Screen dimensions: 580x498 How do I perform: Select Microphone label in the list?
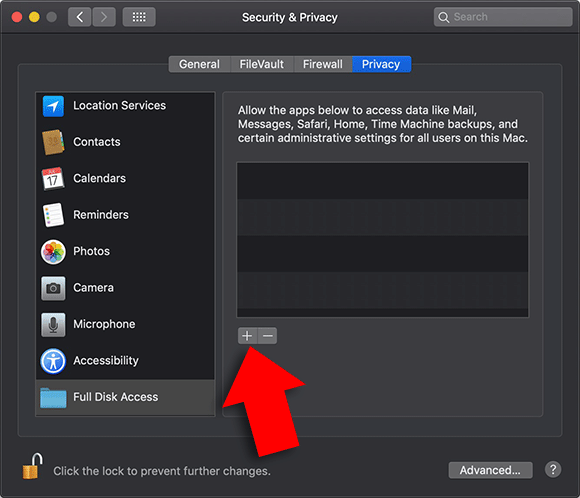pos(104,324)
